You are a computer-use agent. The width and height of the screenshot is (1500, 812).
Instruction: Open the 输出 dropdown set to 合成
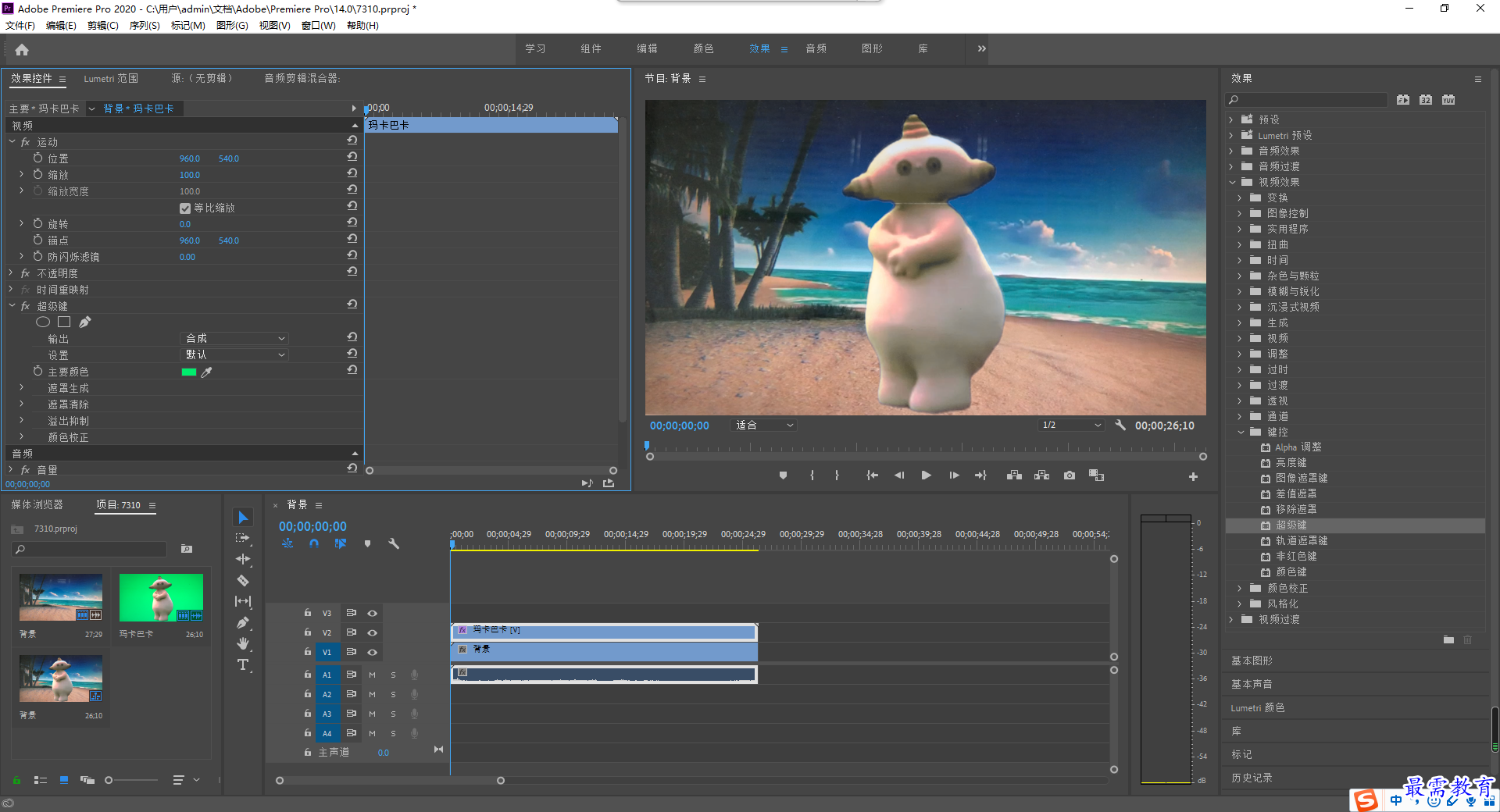[234, 338]
